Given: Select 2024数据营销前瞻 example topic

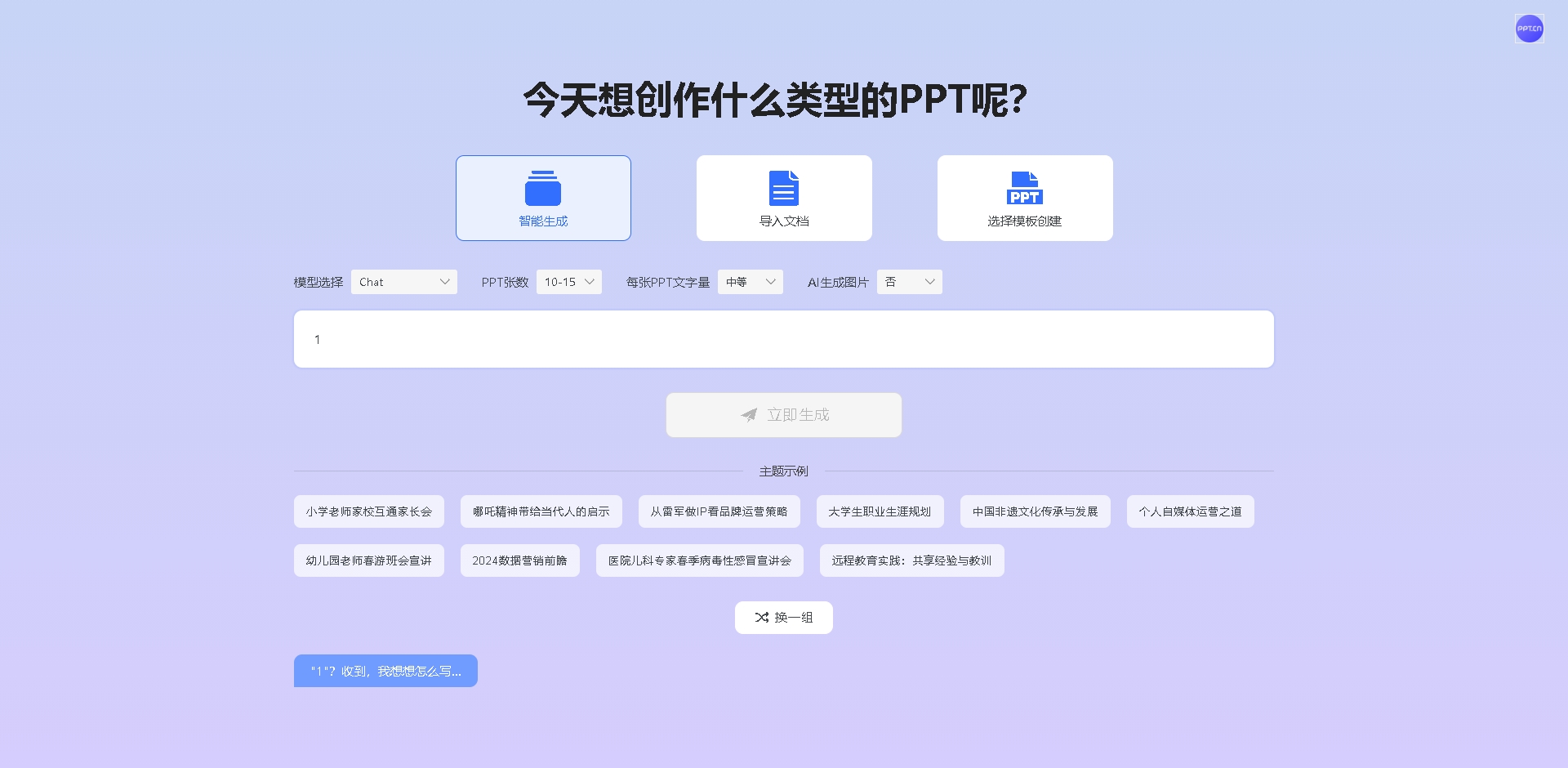Looking at the screenshot, I should tap(519, 560).
